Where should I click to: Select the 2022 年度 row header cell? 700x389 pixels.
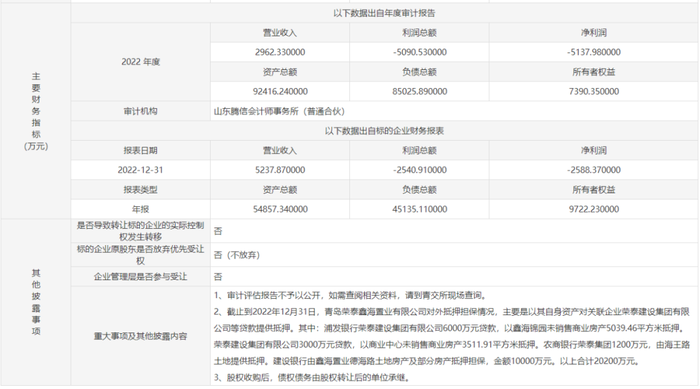coord(141,62)
